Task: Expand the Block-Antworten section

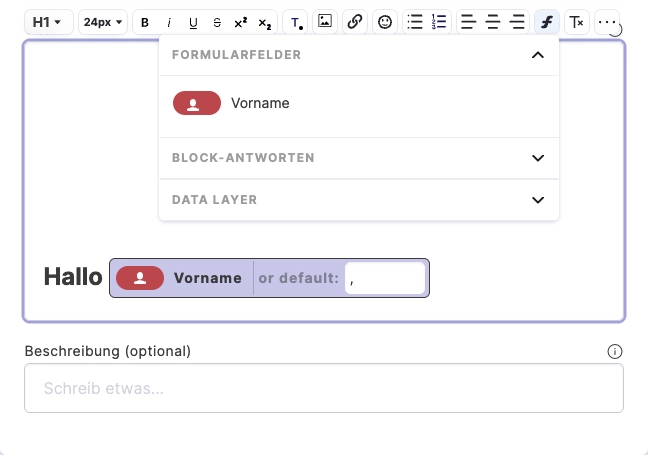Action: tap(538, 158)
